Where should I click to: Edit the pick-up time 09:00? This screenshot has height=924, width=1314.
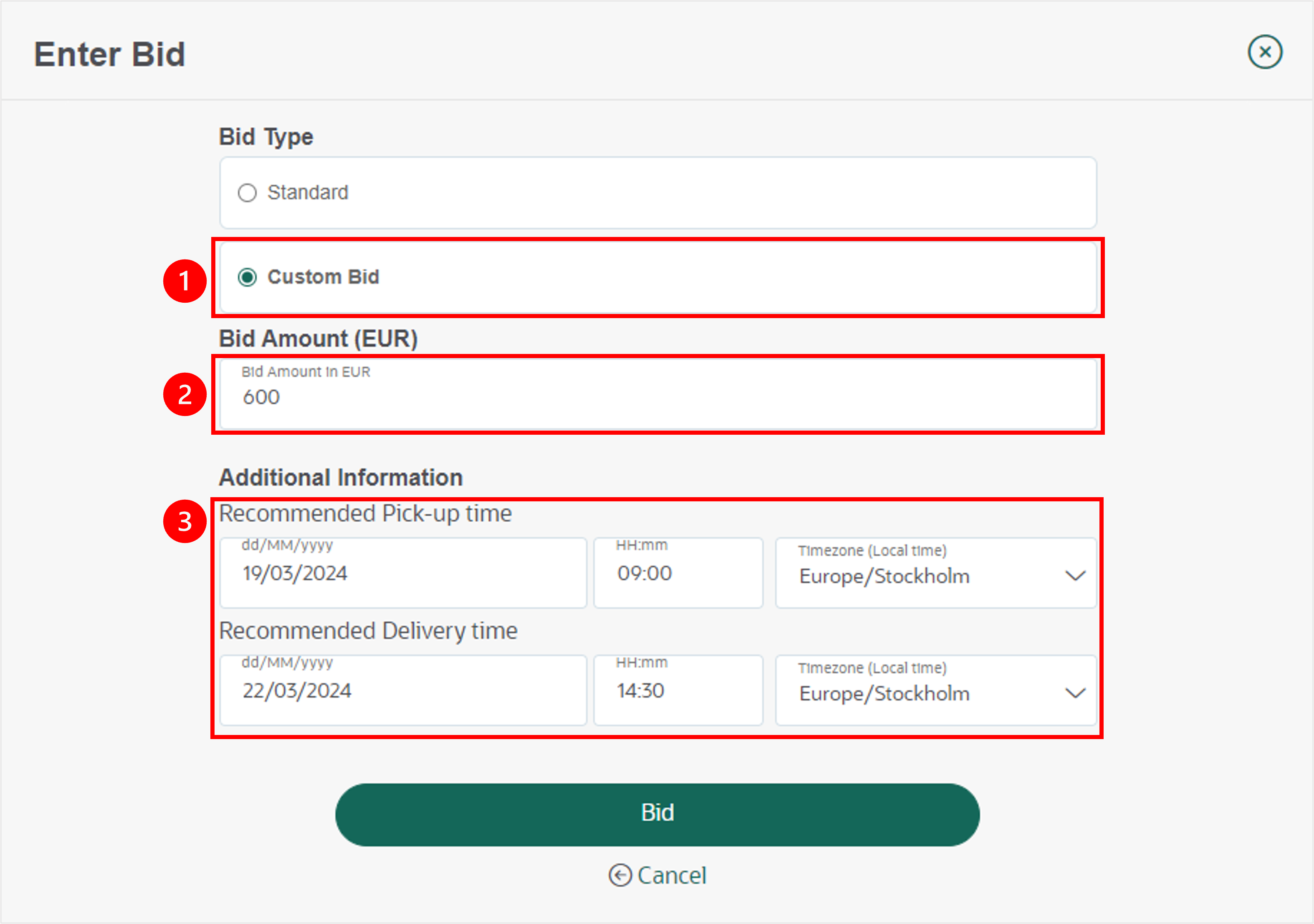pos(678,573)
